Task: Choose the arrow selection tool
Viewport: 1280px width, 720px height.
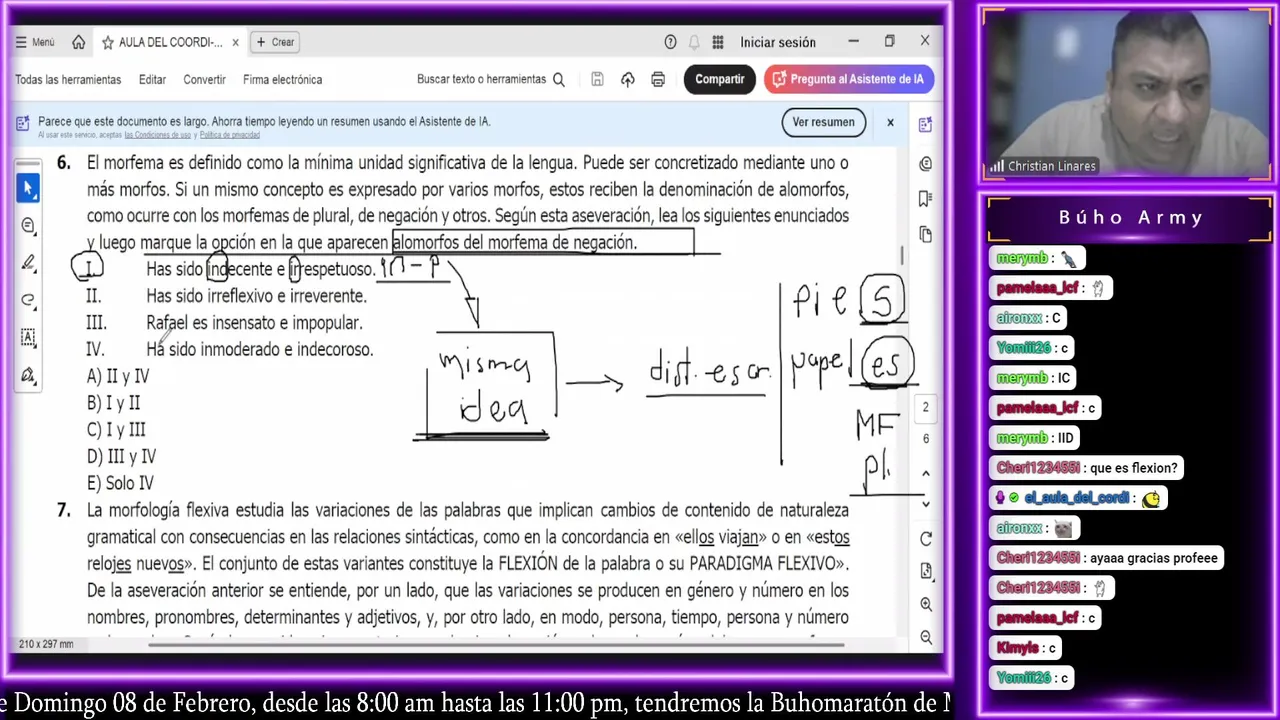Action: (28, 188)
